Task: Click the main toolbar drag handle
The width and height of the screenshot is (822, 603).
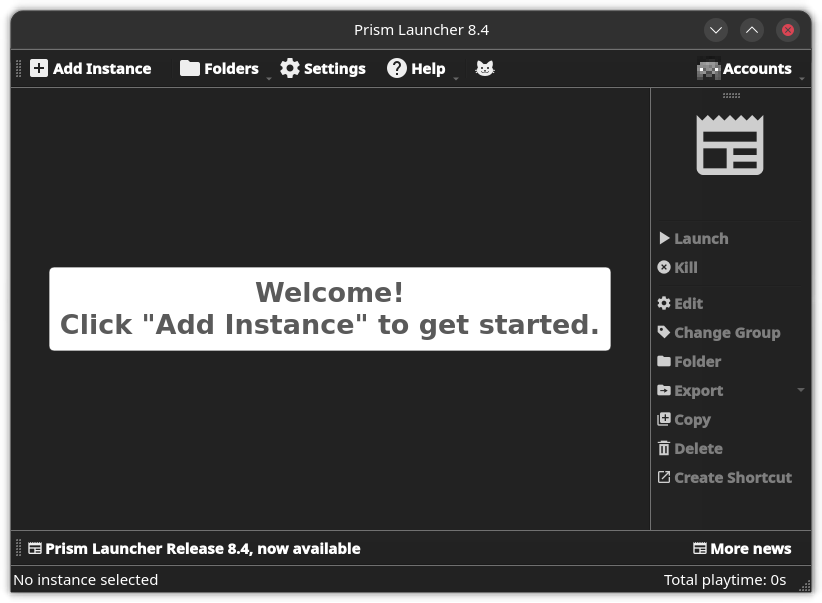Action: [x=18, y=69]
